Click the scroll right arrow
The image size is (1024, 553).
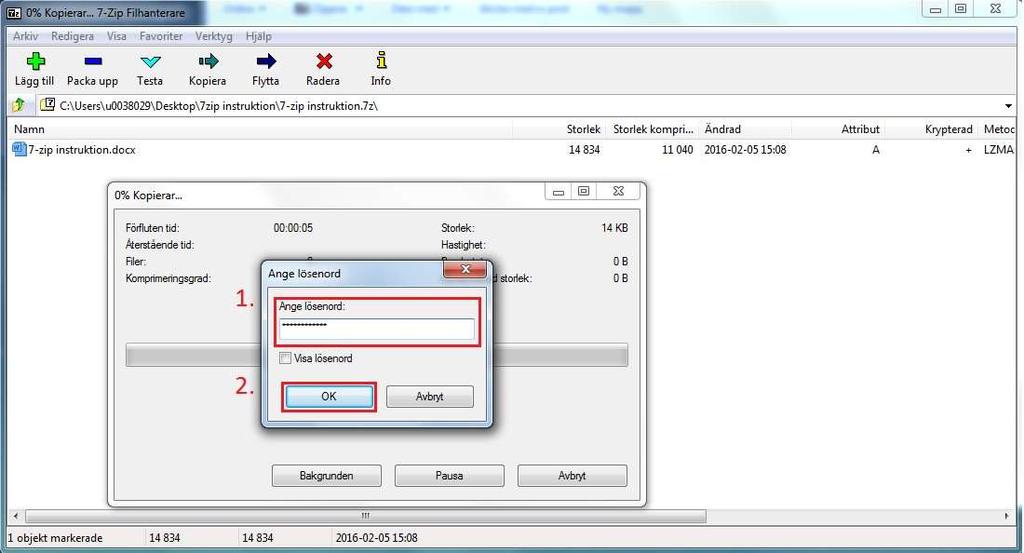point(1006,516)
